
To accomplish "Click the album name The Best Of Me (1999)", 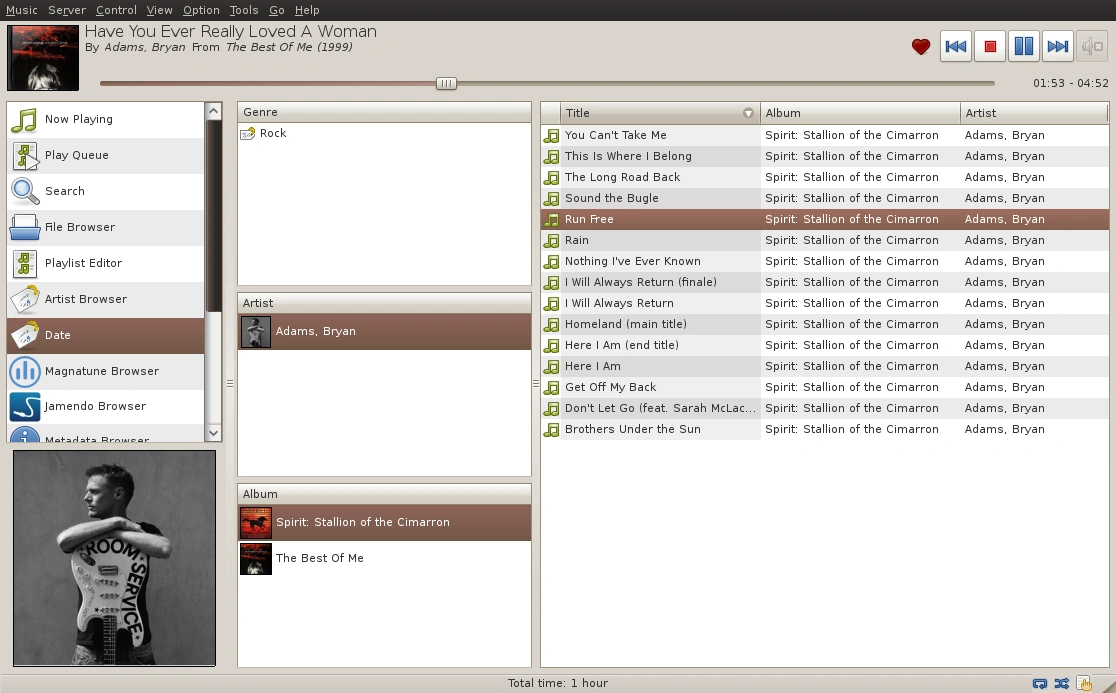I will click(289, 47).
